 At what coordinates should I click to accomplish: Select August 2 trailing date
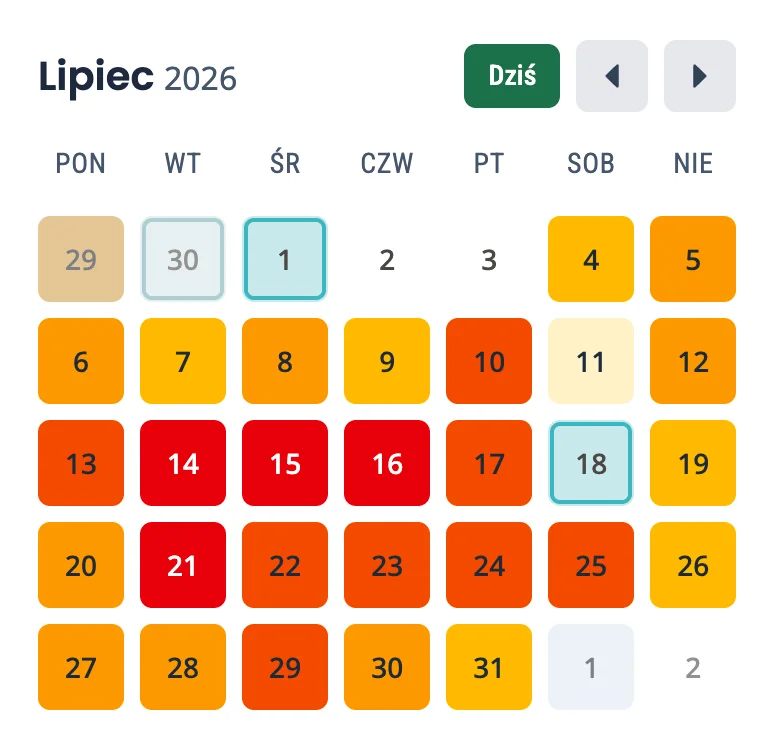(693, 667)
